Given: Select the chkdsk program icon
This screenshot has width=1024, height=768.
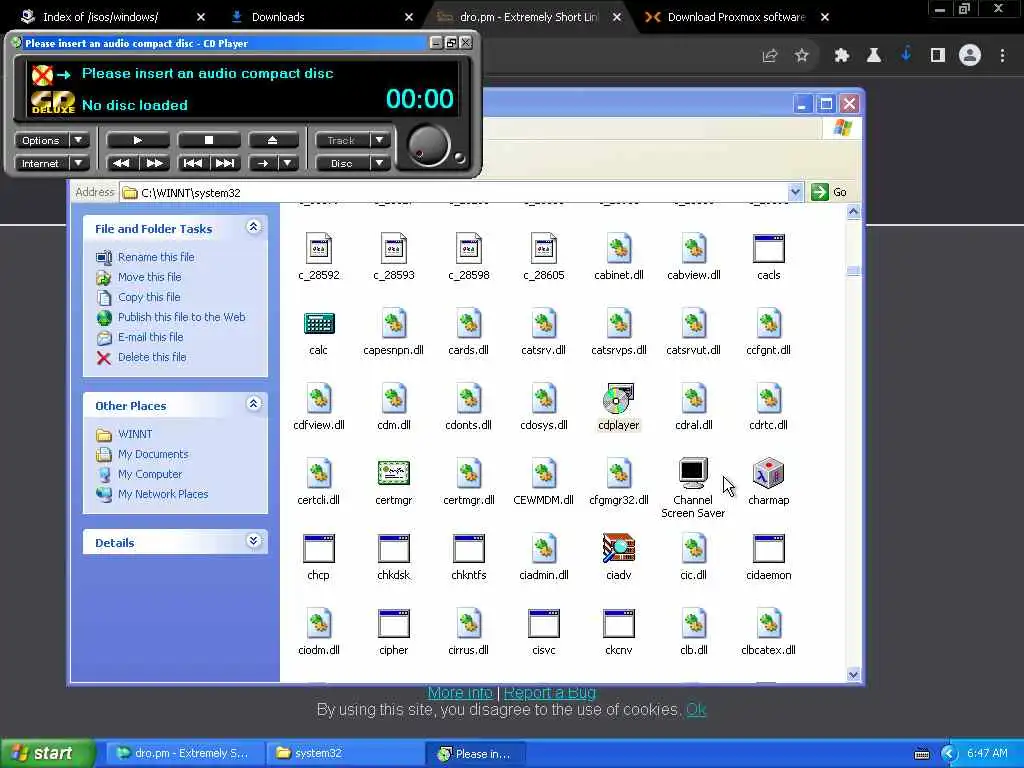Looking at the screenshot, I should coord(393,549).
